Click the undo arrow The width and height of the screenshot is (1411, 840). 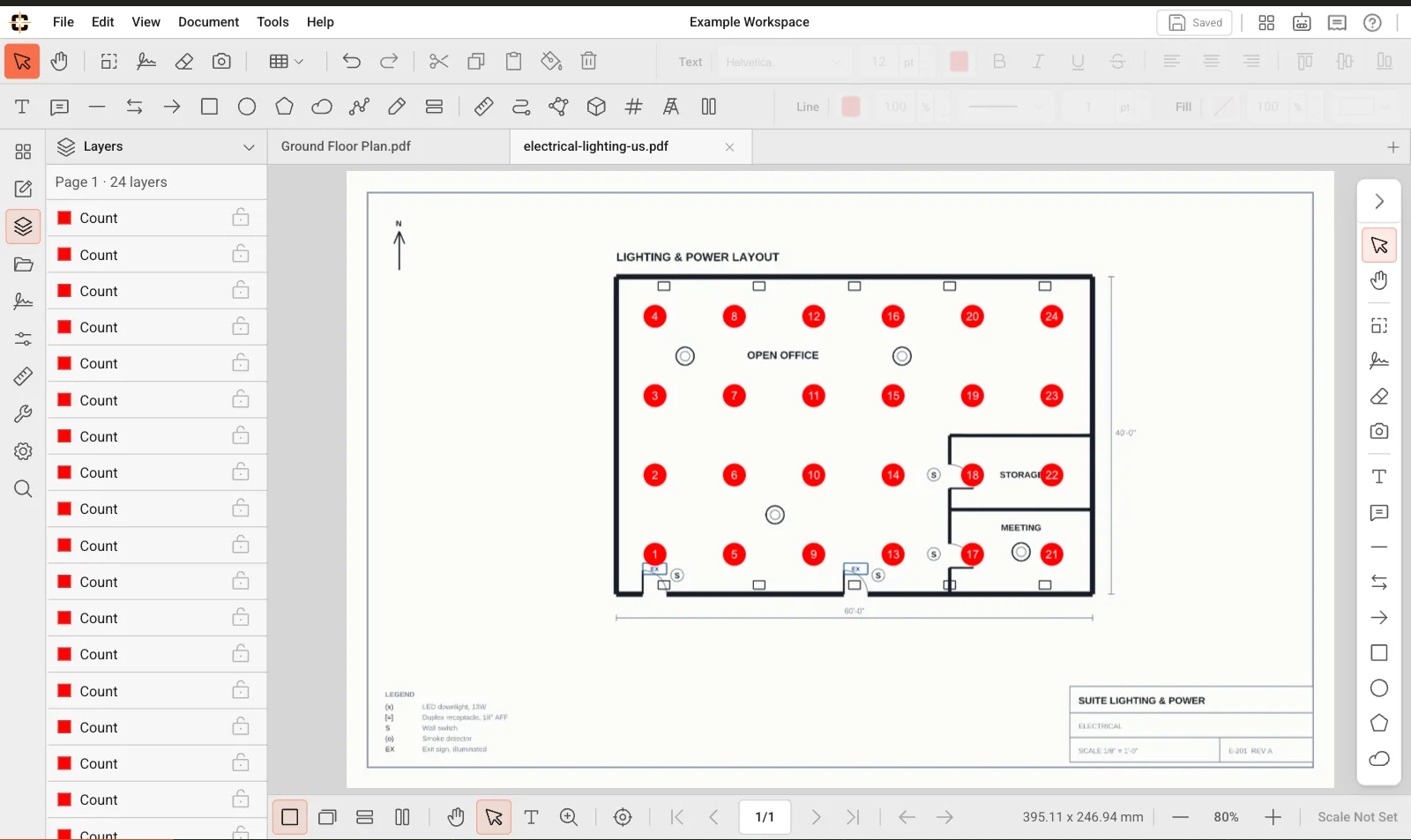coord(351,62)
